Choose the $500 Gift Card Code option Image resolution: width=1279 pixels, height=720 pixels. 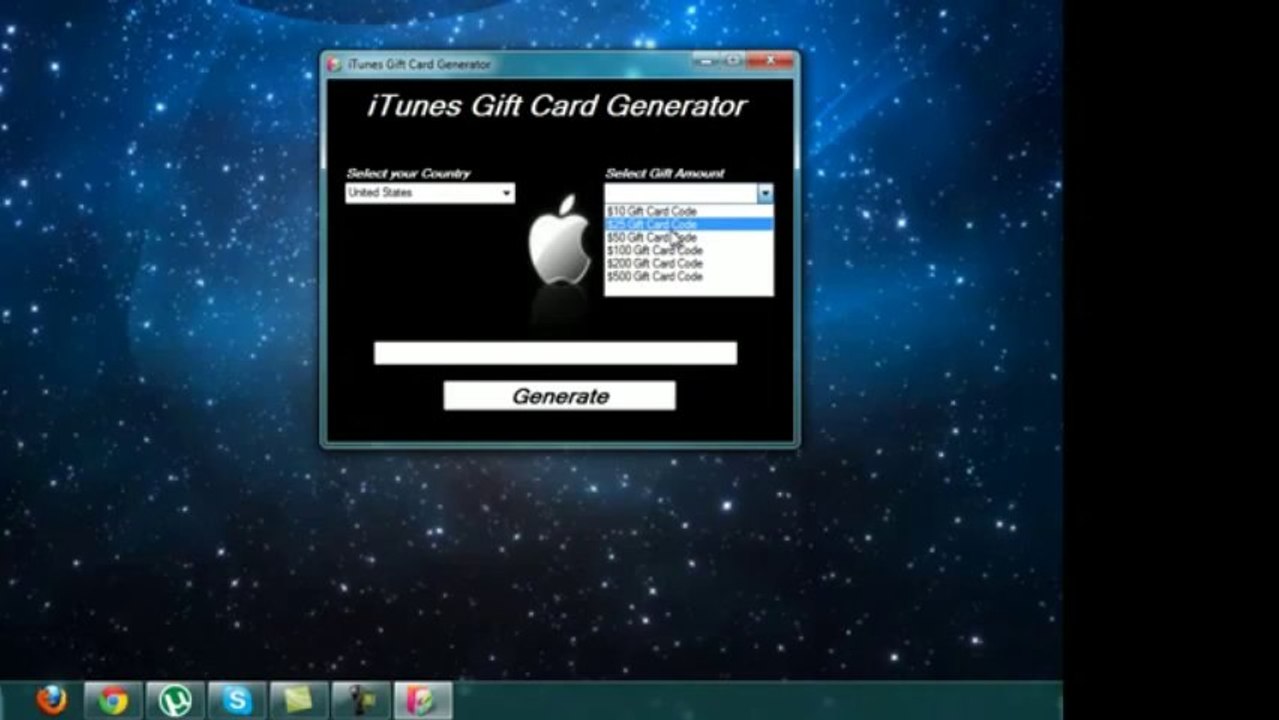tap(688, 276)
